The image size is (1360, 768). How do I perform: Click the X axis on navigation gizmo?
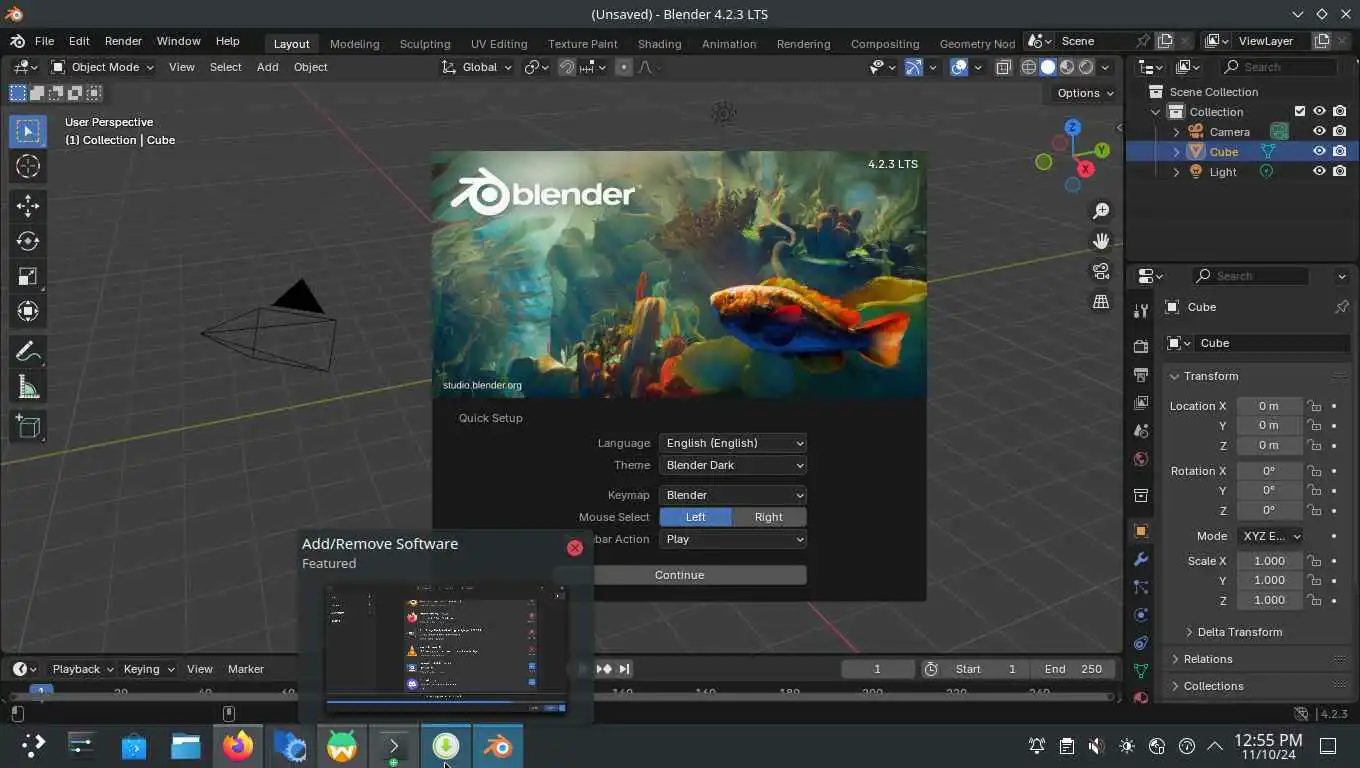pos(1085,169)
